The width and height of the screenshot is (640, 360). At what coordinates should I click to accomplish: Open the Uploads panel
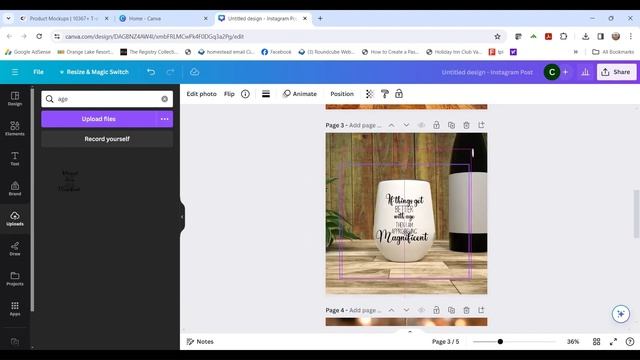(15, 218)
